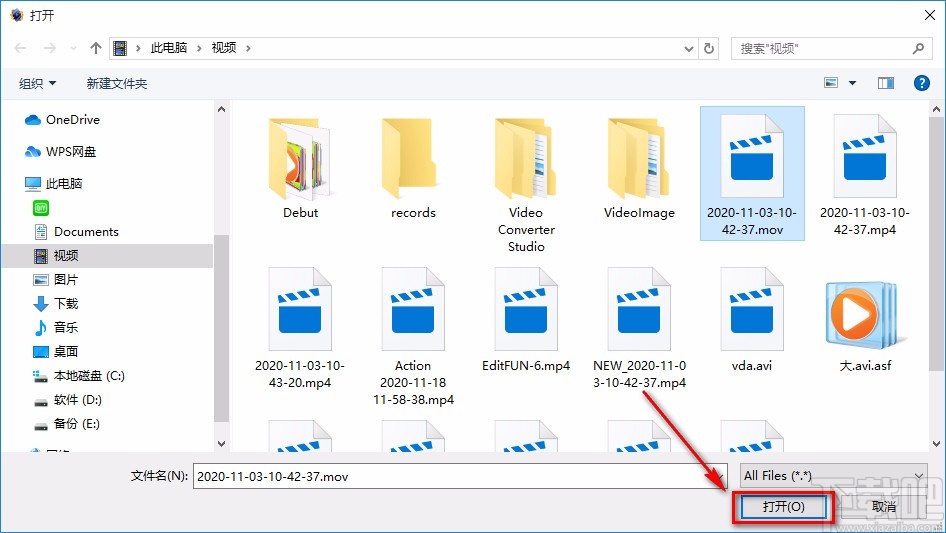Click video folder icon in address bar

121,48
